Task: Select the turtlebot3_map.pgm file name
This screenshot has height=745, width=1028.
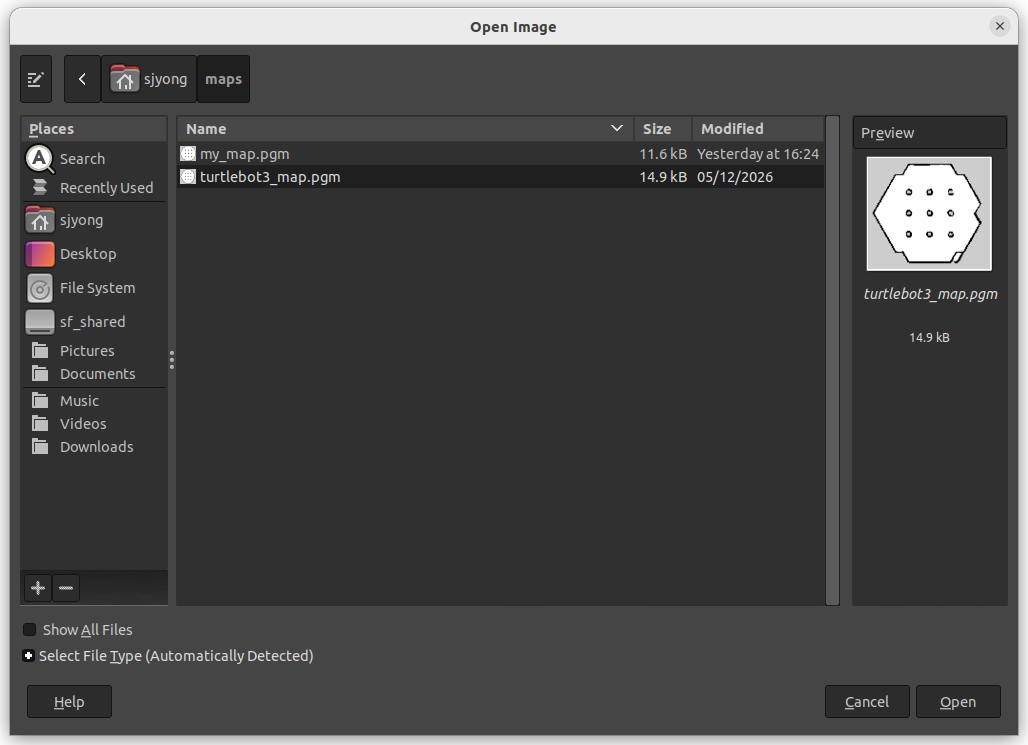Action: coord(270,177)
